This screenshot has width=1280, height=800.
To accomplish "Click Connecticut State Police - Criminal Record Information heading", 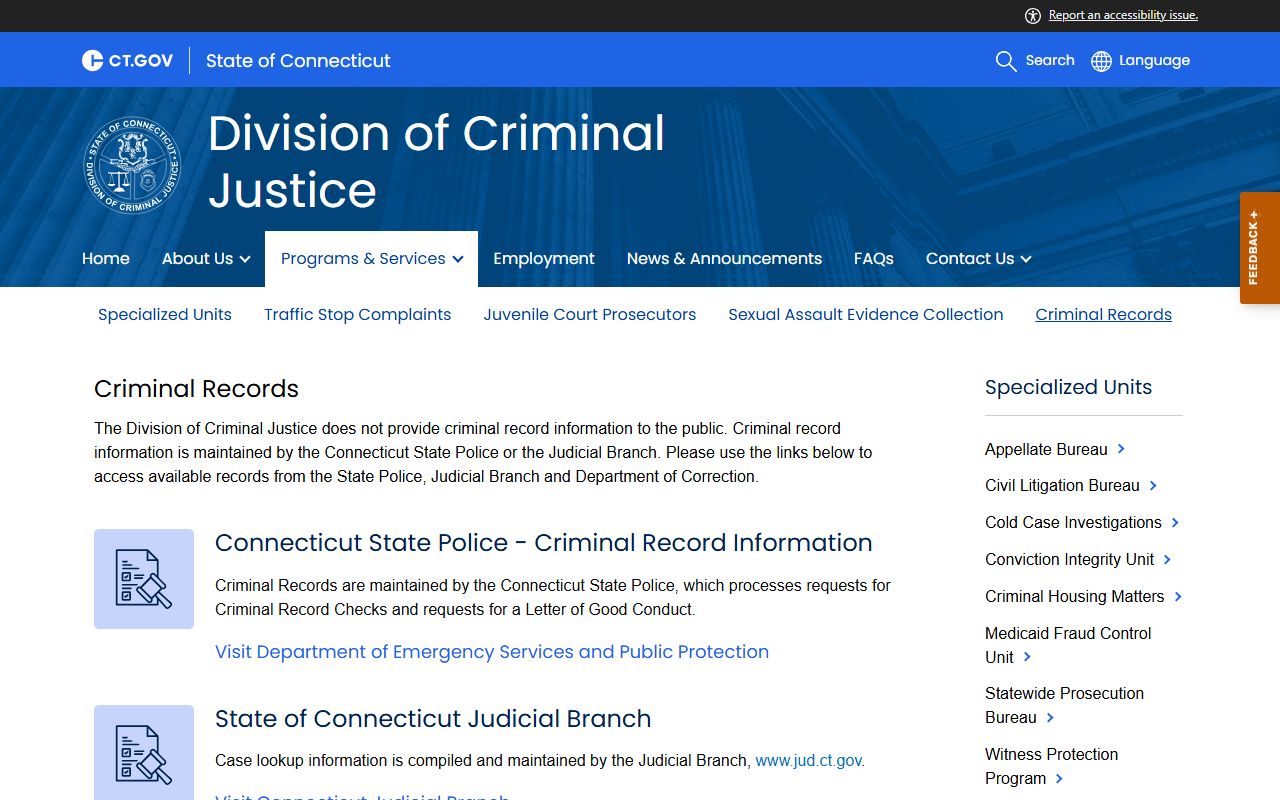I will coord(544,542).
